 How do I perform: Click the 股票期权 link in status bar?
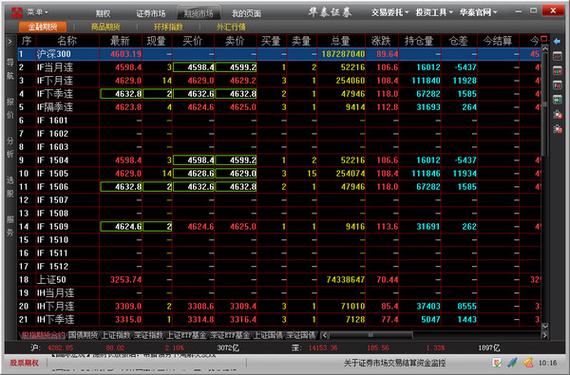coord(24,363)
